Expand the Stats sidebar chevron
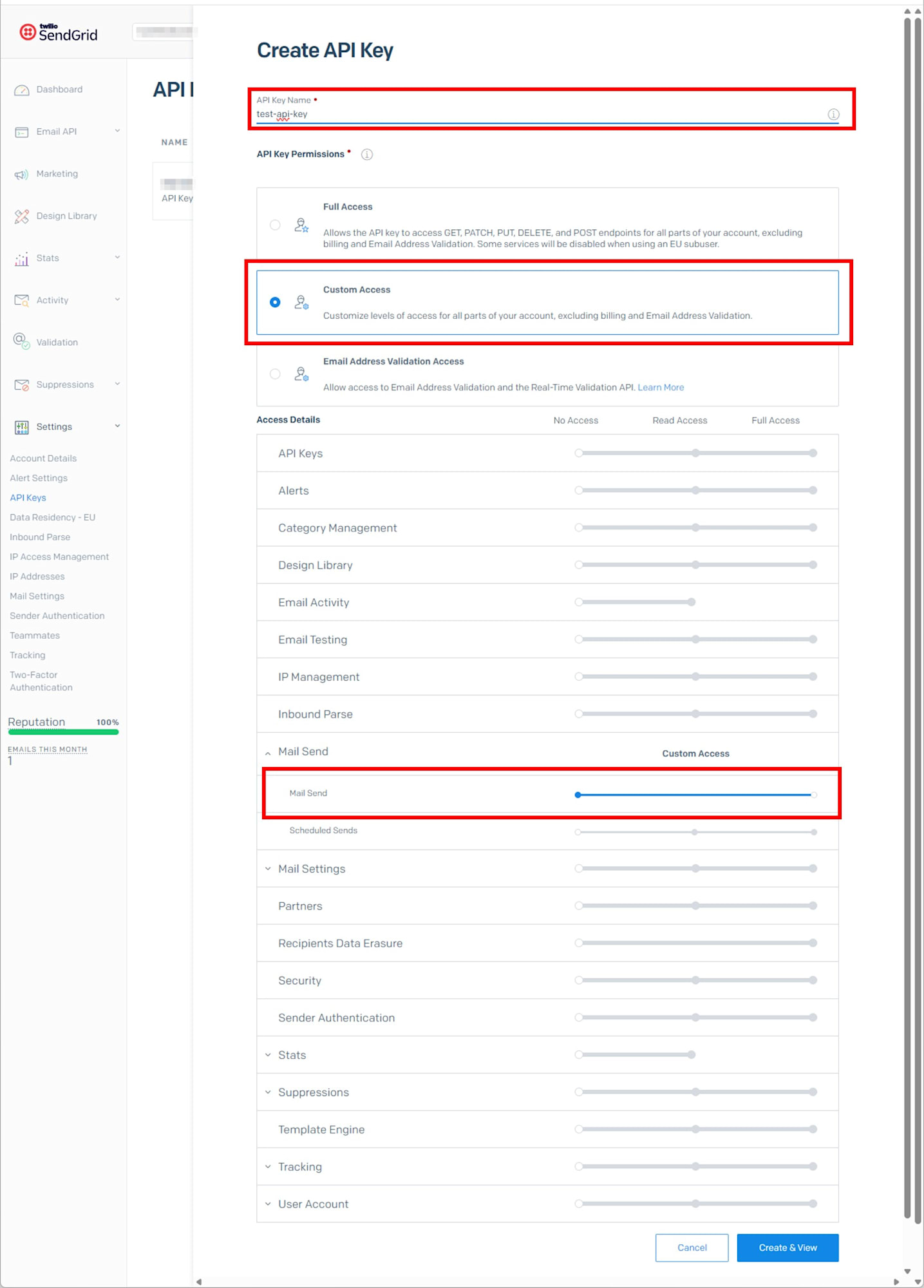This screenshot has width=924, height=1288. 117,258
